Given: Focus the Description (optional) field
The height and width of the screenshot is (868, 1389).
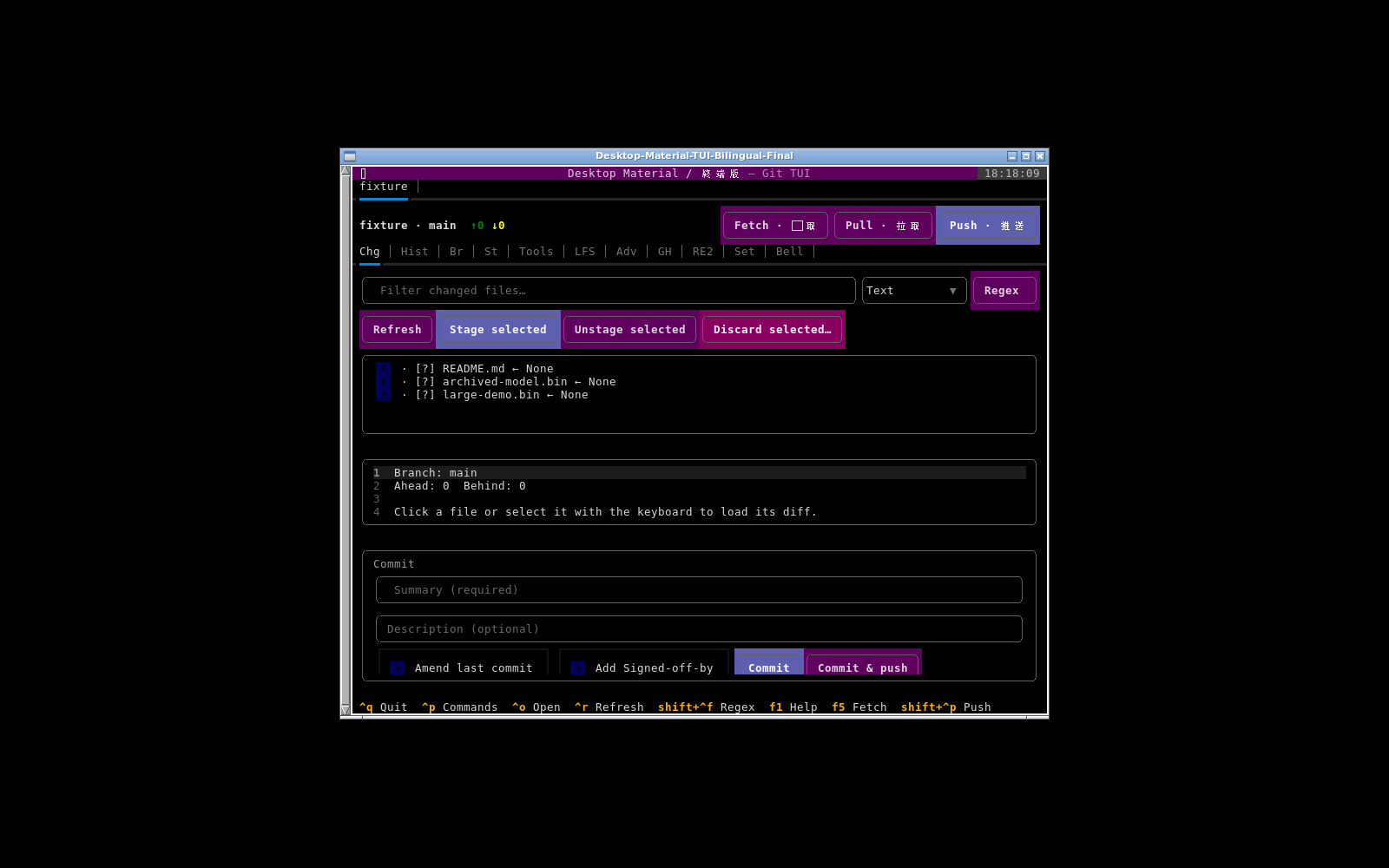Looking at the screenshot, I should [x=699, y=629].
